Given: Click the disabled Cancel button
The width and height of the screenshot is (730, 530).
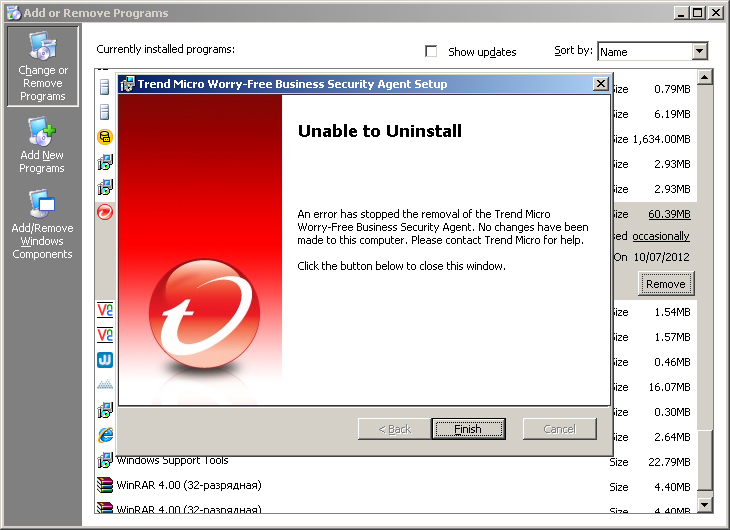Looking at the screenshot, I should pos(560,429).
